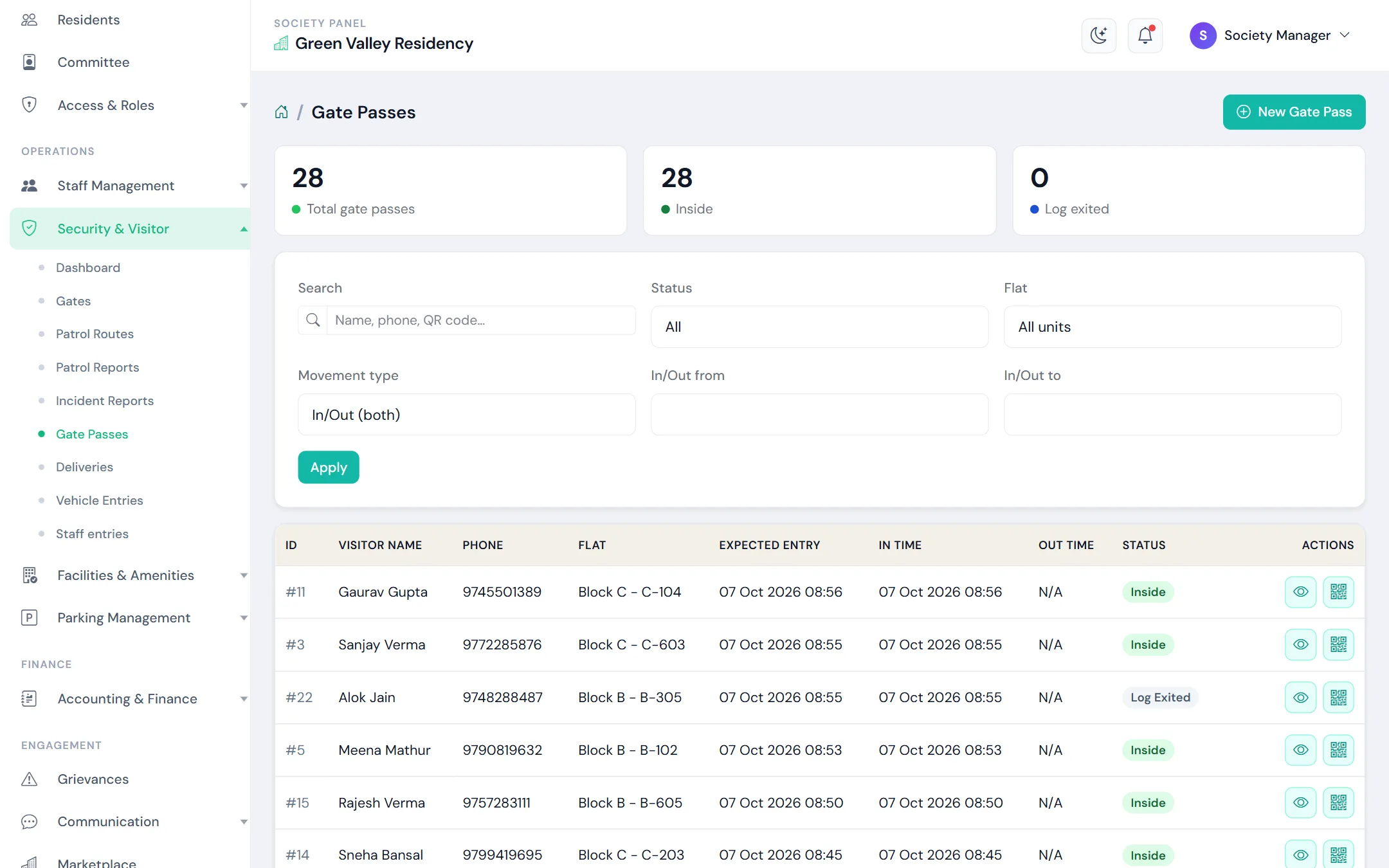Show QR code for Sanjay Verma
Screen dimensions: 1389x868
point(1338,645)
